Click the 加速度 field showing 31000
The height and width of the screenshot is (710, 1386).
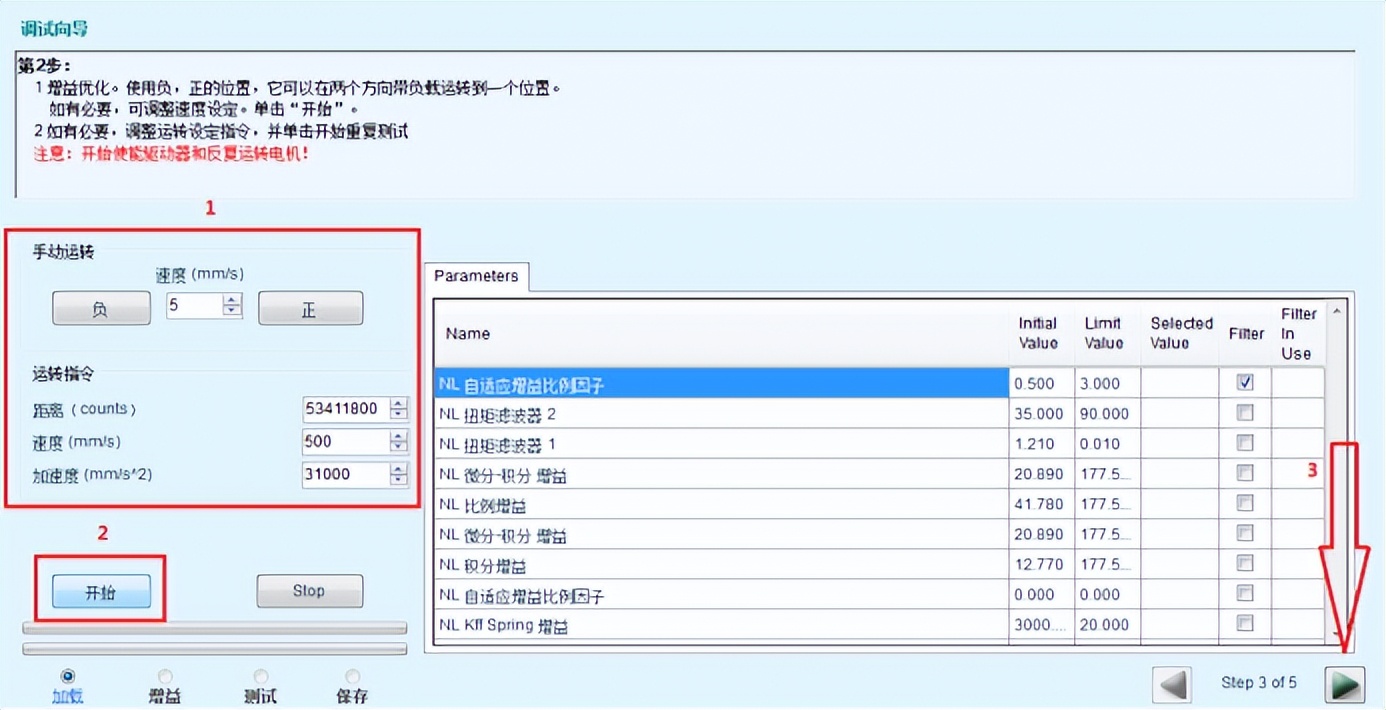[x=346, y=474]
